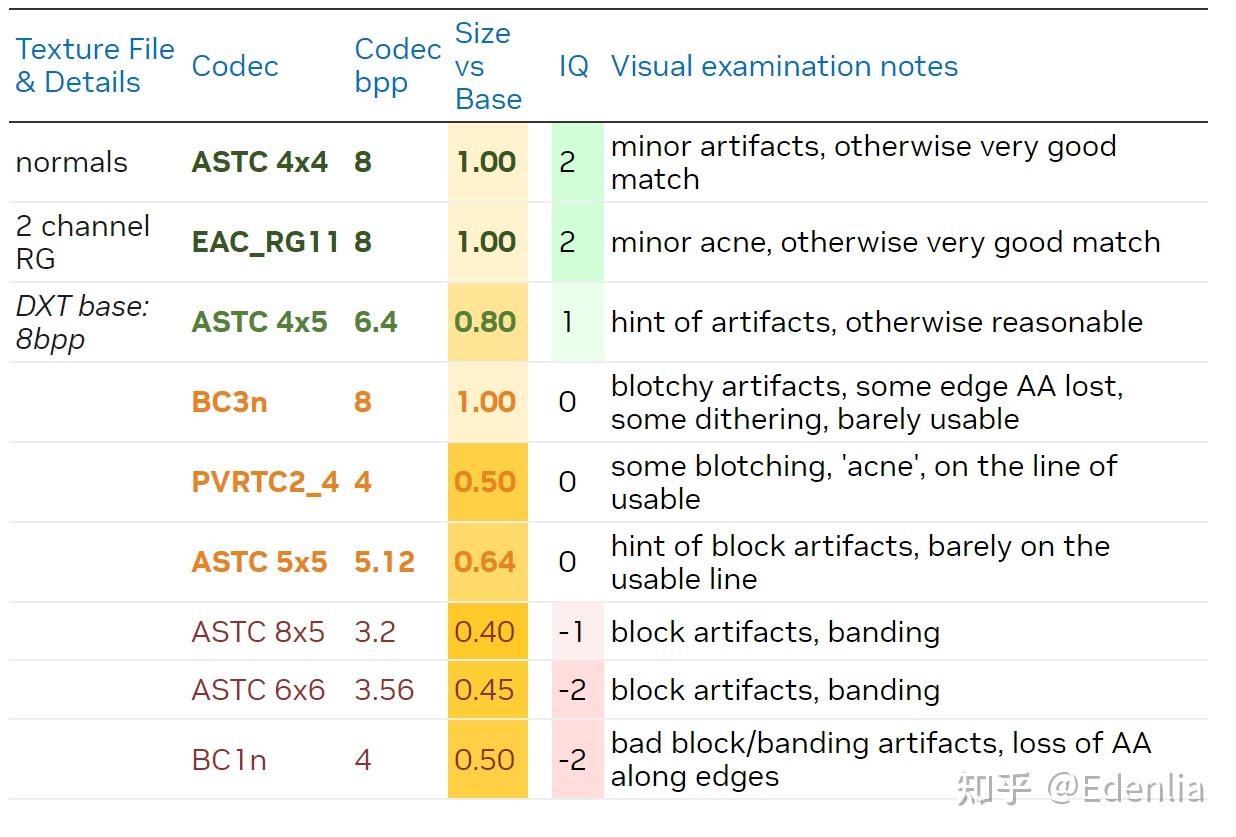Click the 'Size vs Base' header
The width and height of the screenshot is (1236, 837).
488,66
